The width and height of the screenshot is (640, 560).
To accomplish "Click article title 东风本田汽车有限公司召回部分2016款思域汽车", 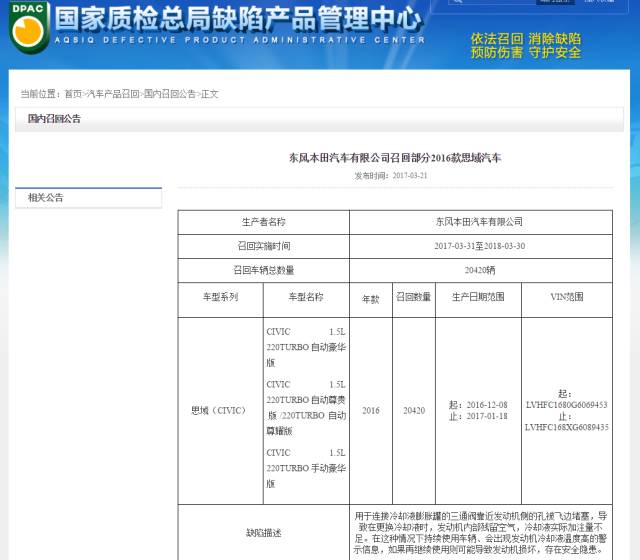I will coord(395,158).
